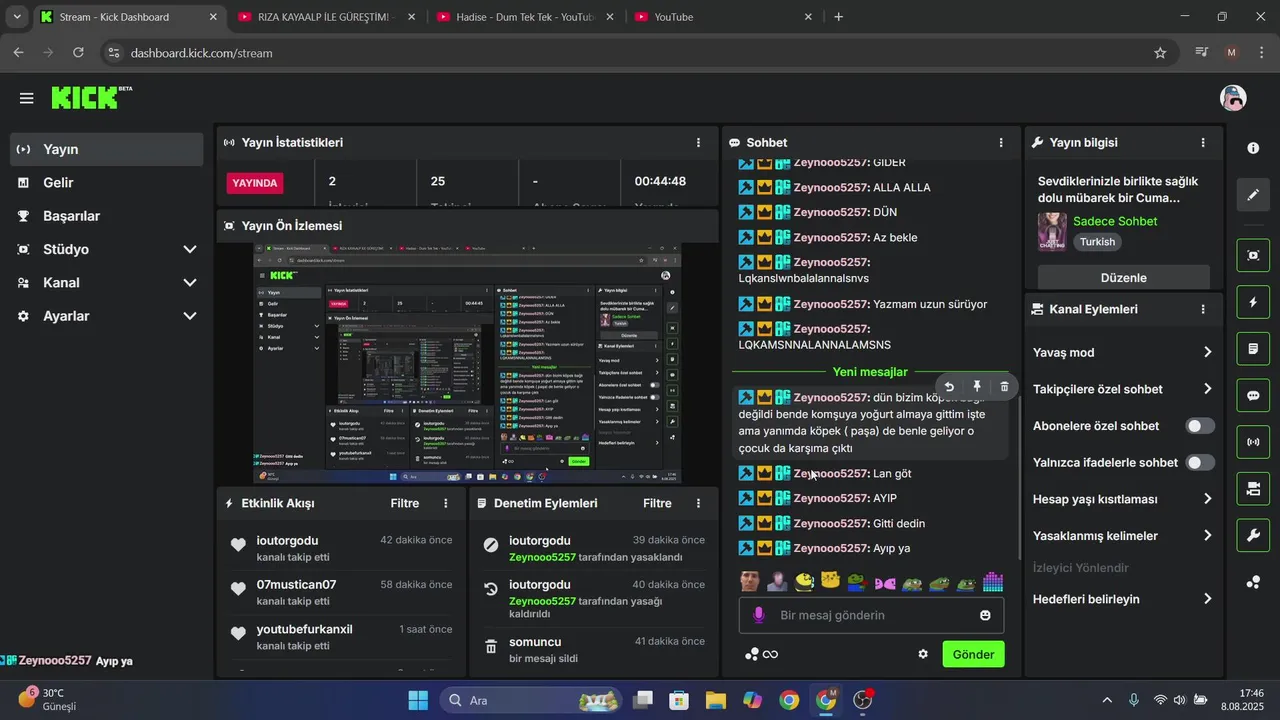Click the stream preview icon in right toolbar
1280x720 pixels.
pos(1253,255)
